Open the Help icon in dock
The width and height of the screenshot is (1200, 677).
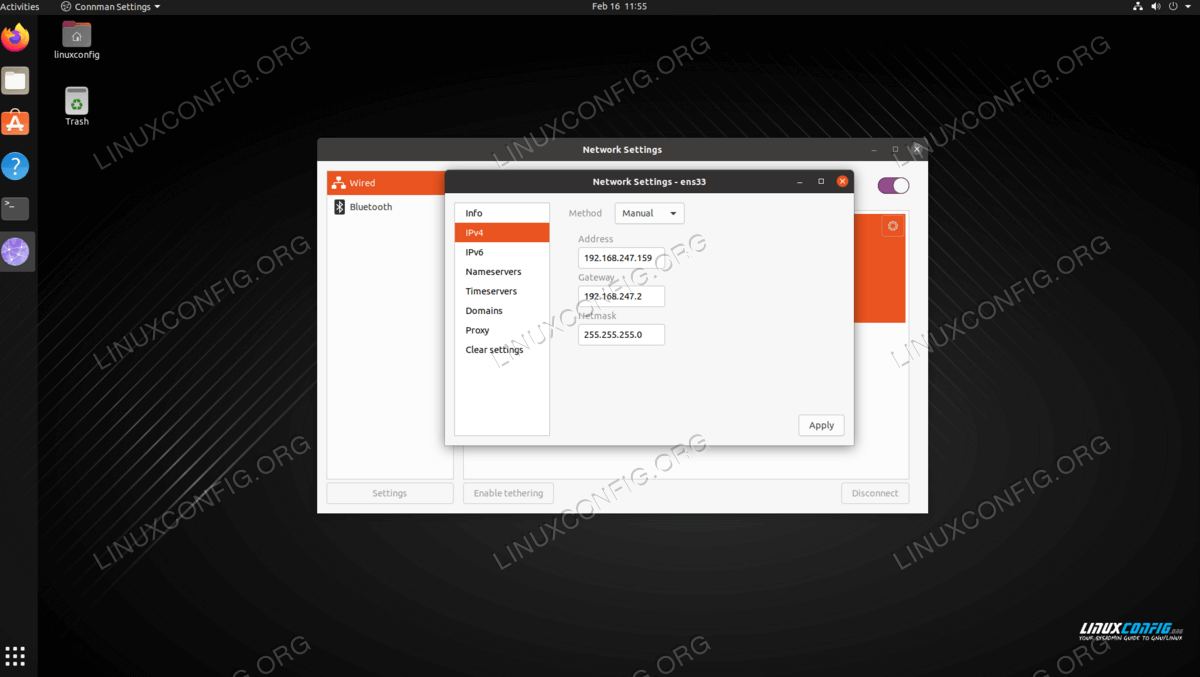tap(15, 166)
